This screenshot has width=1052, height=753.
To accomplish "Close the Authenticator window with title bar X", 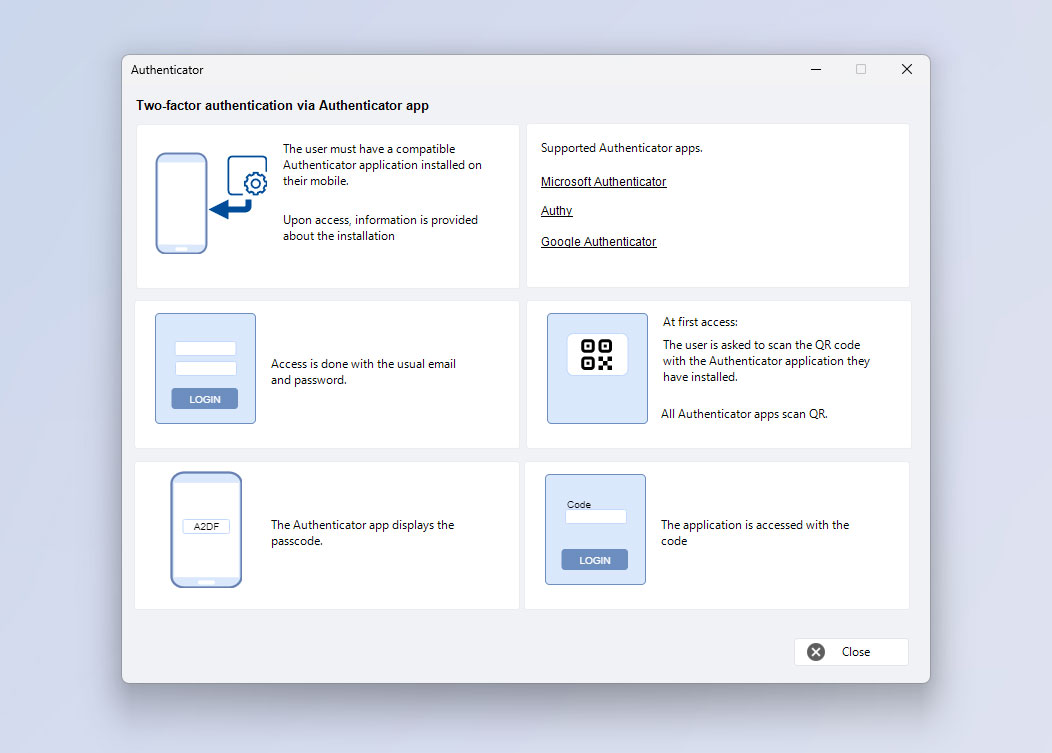I will (x=906, y=69).
